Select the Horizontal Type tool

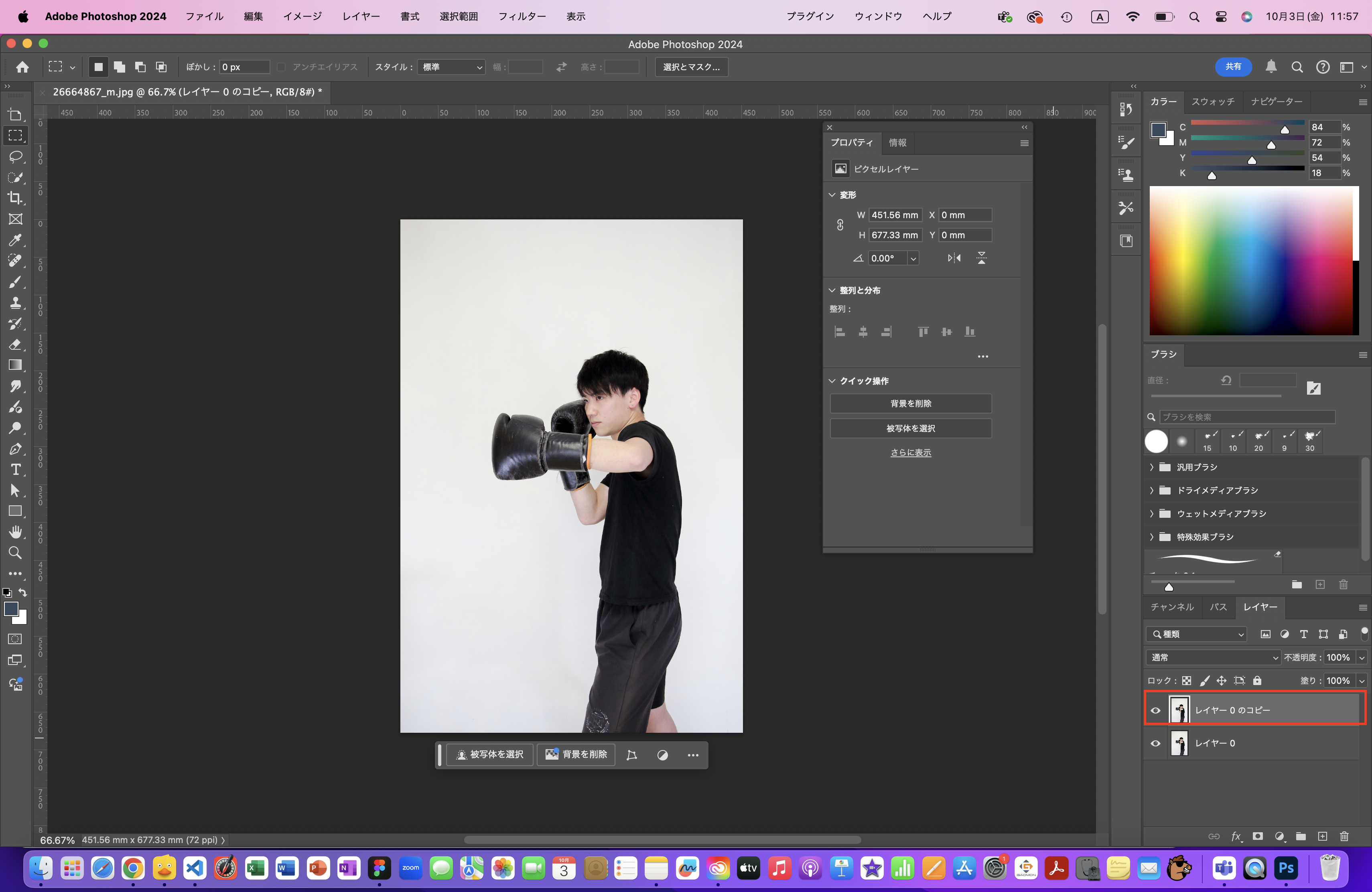[16, 470]
